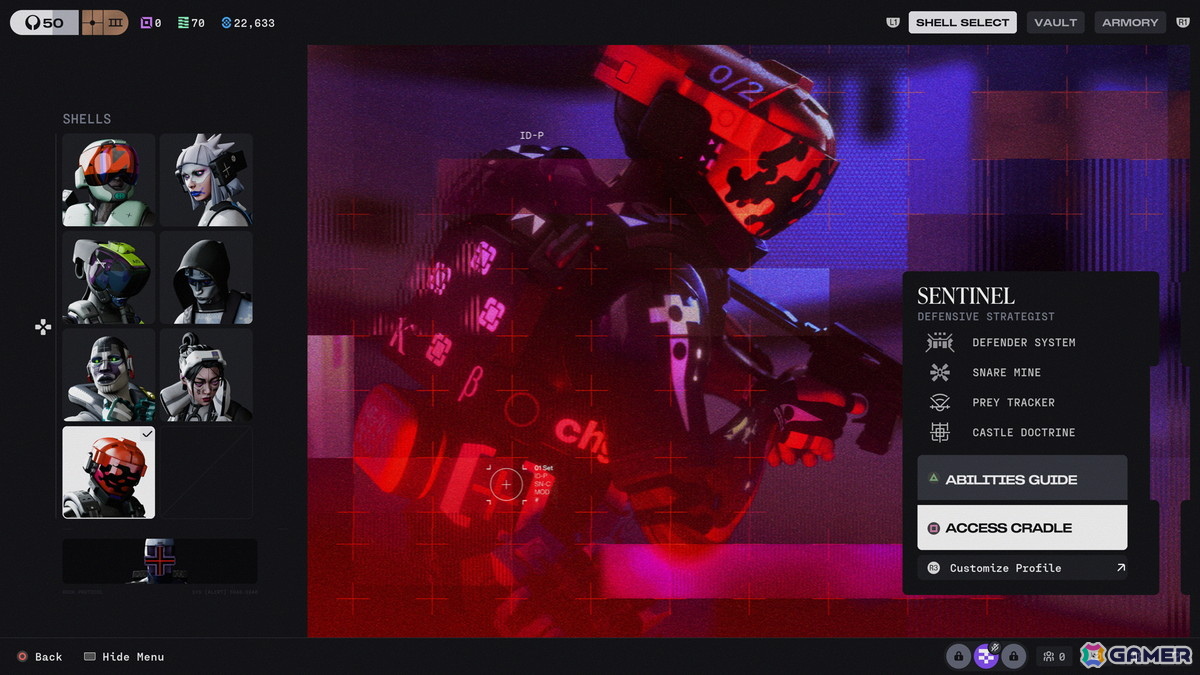Click the player level 50 badge
Image resolution: width=1200 pixels, height=675 pixels.
(44, 22)
